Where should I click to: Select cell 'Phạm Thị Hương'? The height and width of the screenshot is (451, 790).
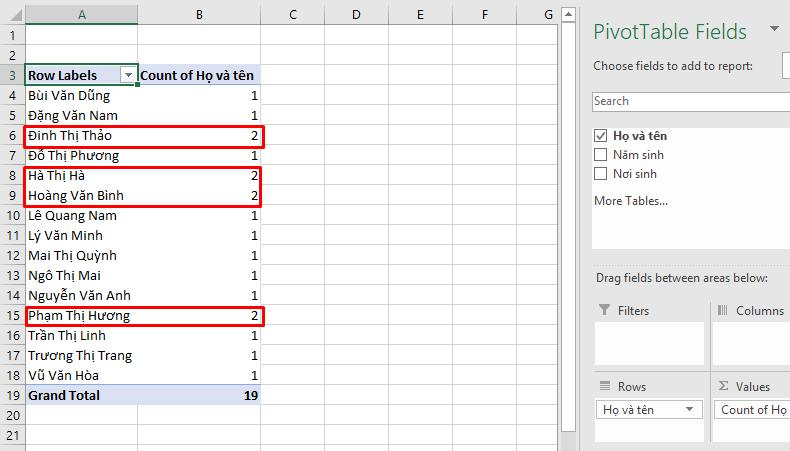82,315
